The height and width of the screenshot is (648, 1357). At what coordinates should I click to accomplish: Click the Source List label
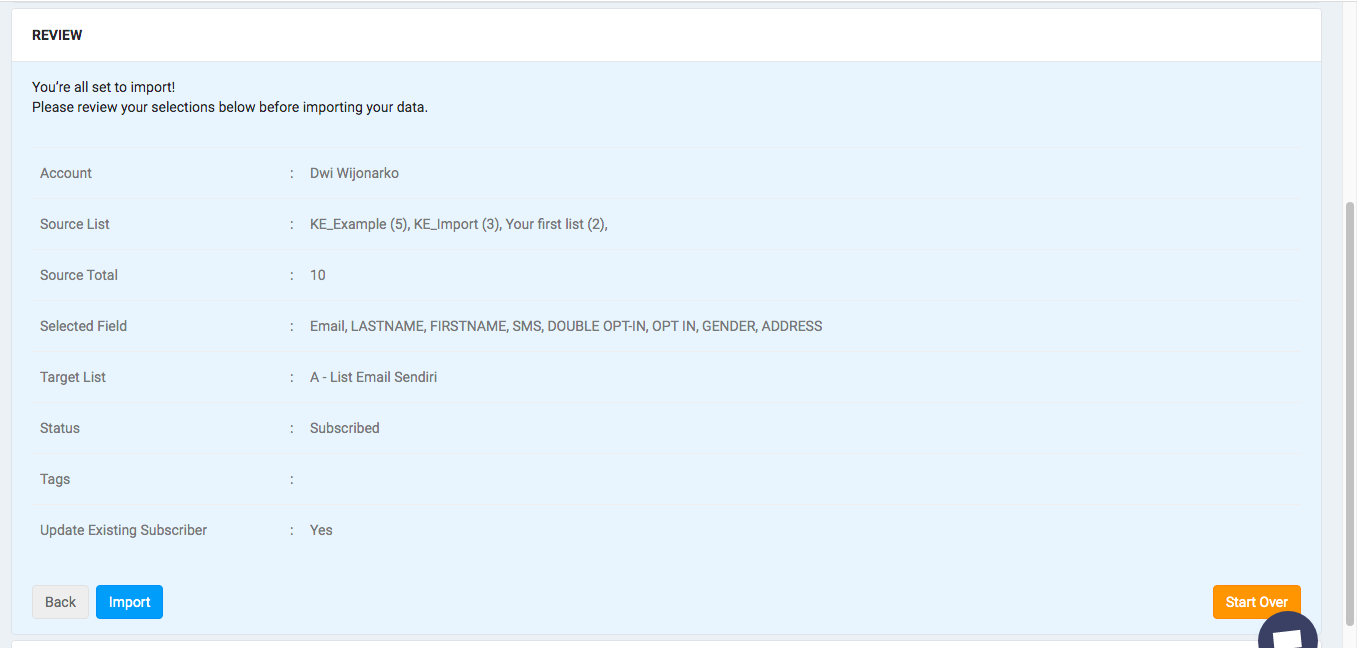[75, 224]
